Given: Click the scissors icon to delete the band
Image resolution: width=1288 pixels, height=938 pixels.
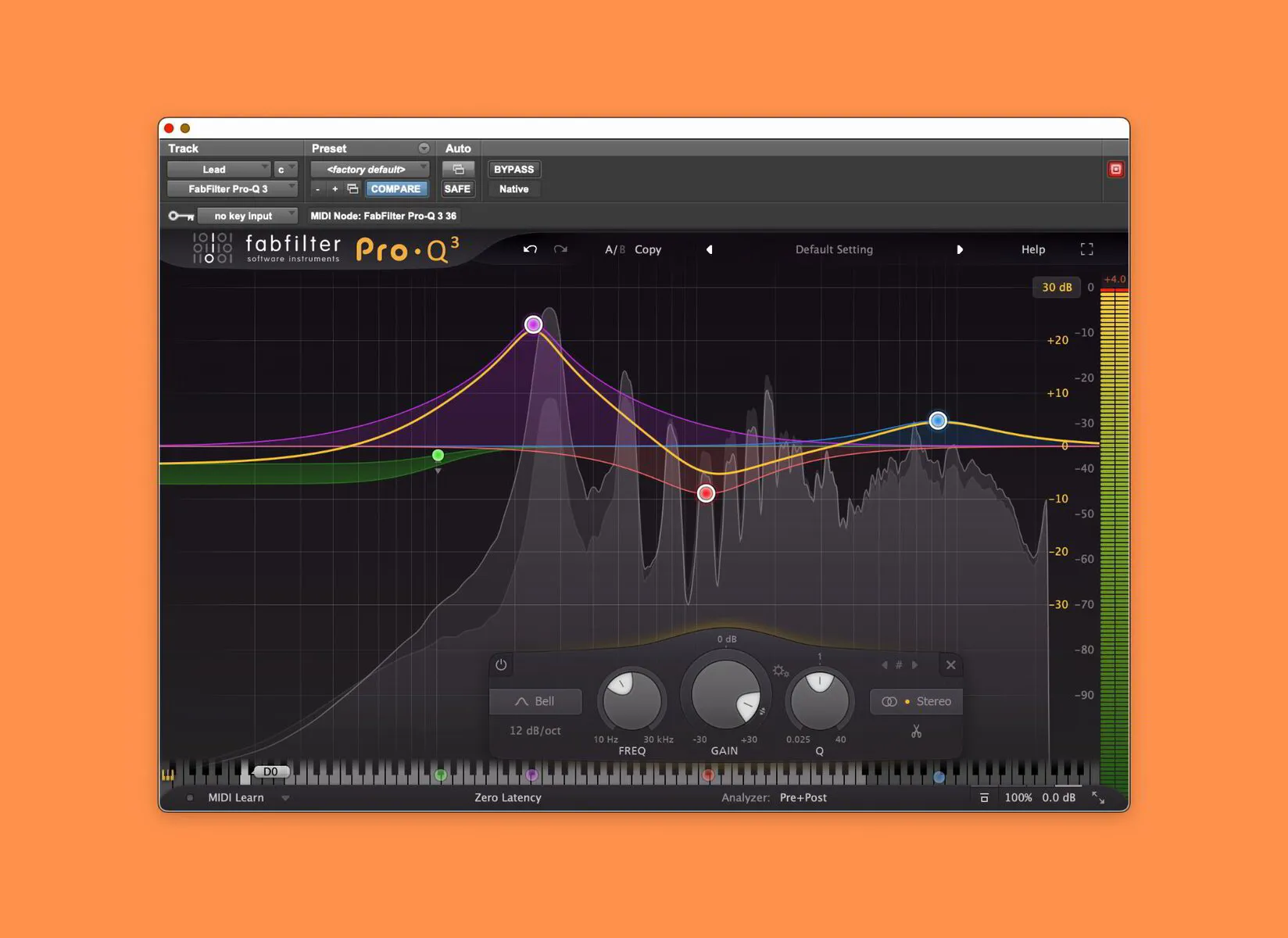Looking at the screenshot, I should pos(916,731).
